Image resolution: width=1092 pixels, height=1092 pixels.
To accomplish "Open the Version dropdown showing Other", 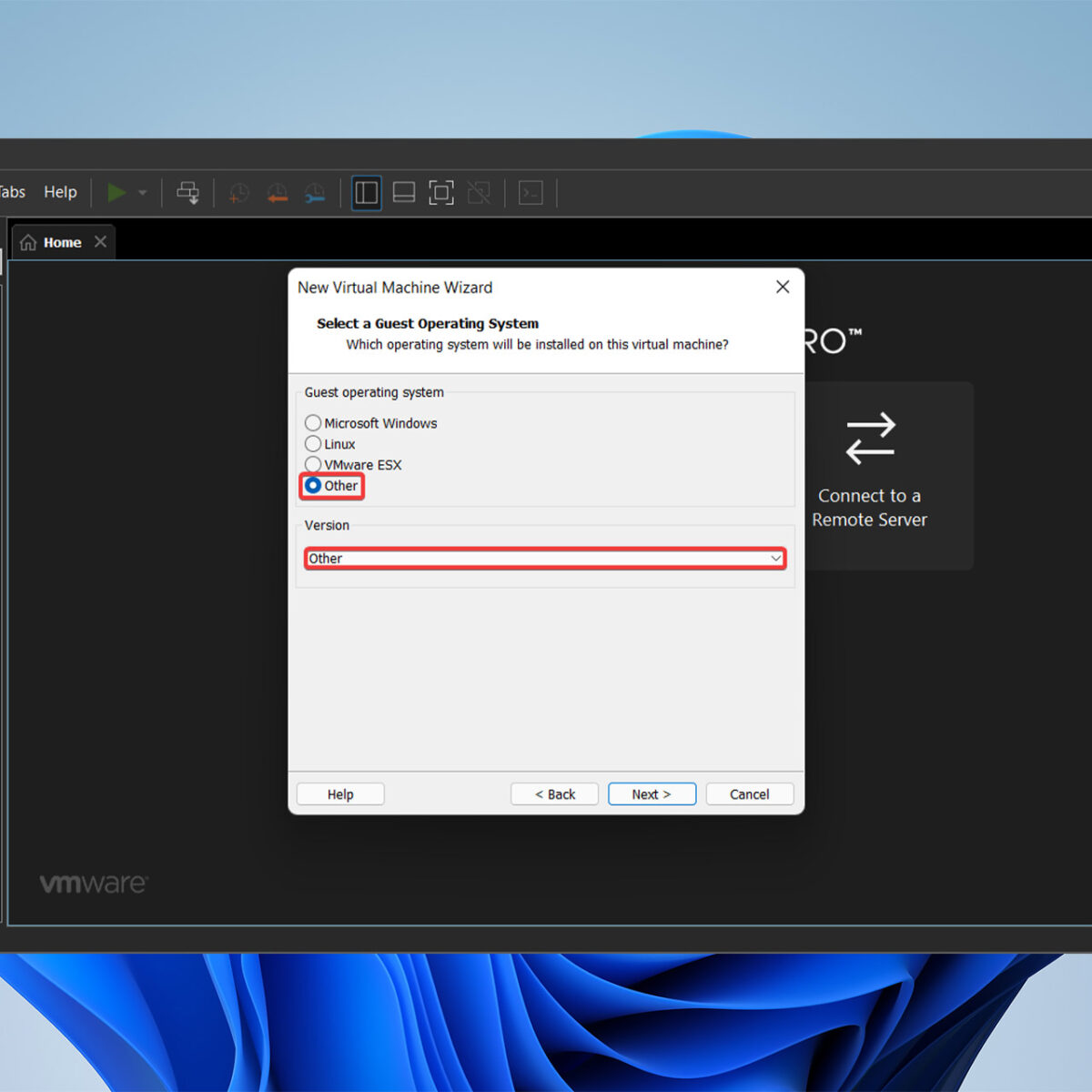I will [x=545, y=559].
